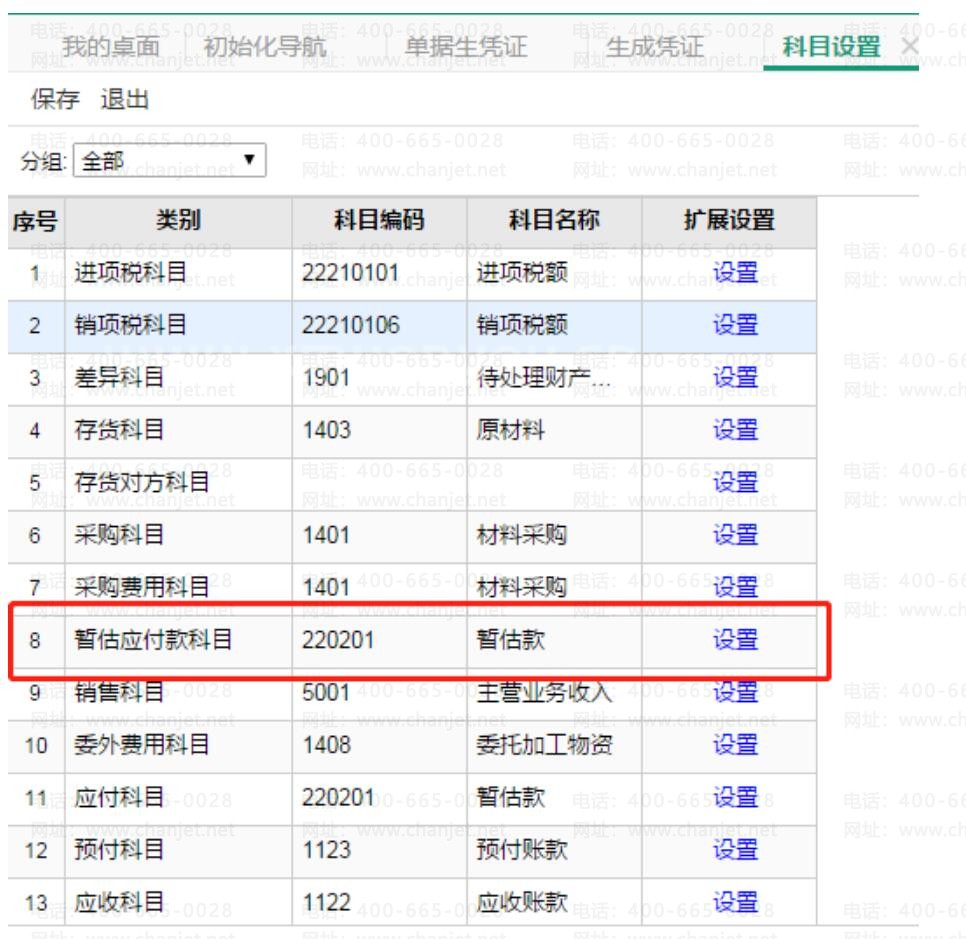Open 设置 for 采购费用科目 row
This screenshot has height=939, width=966.
pyautogui.click(x=735, y=587)
